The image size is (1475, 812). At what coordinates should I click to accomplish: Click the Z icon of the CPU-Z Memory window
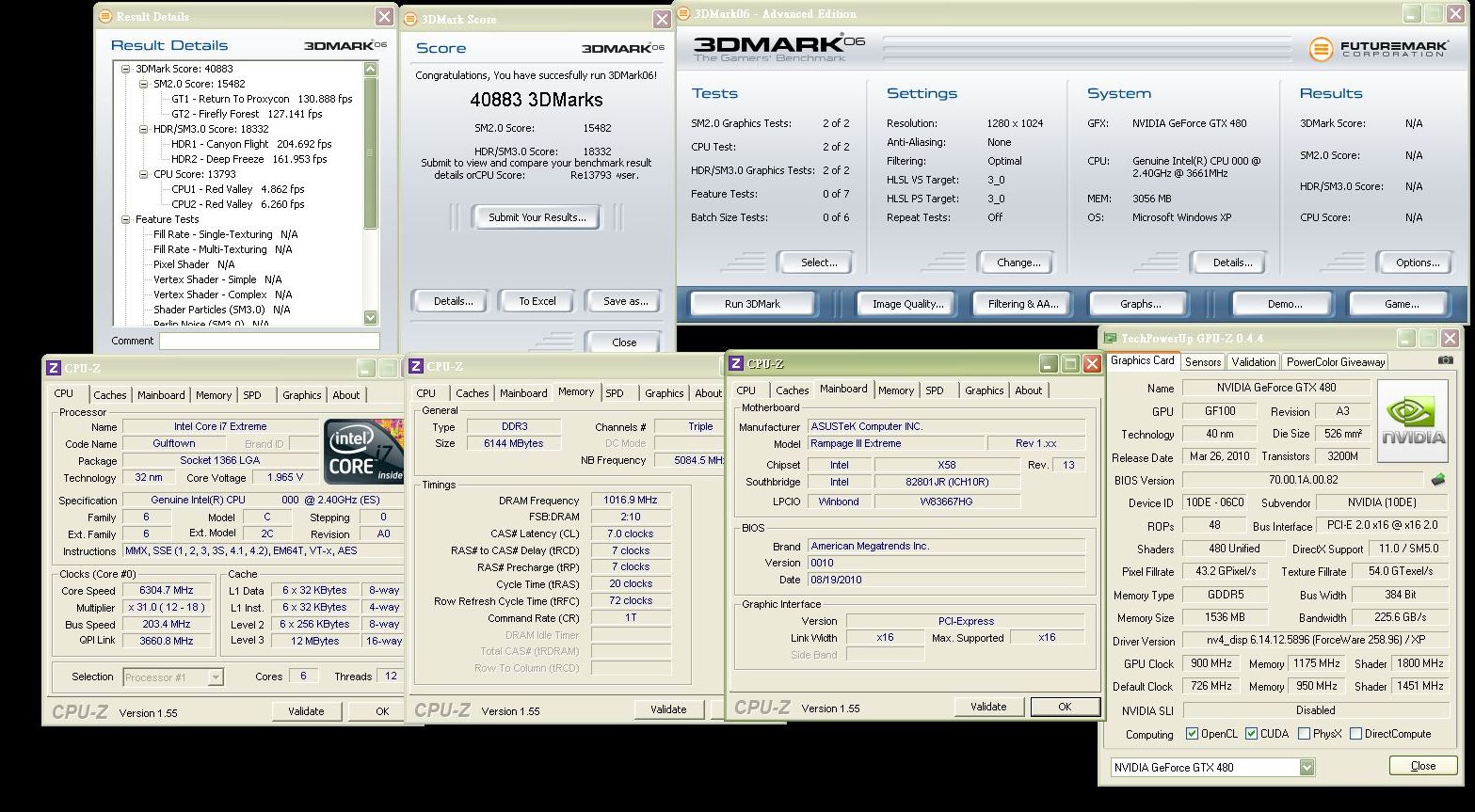[x=416, y=366]
